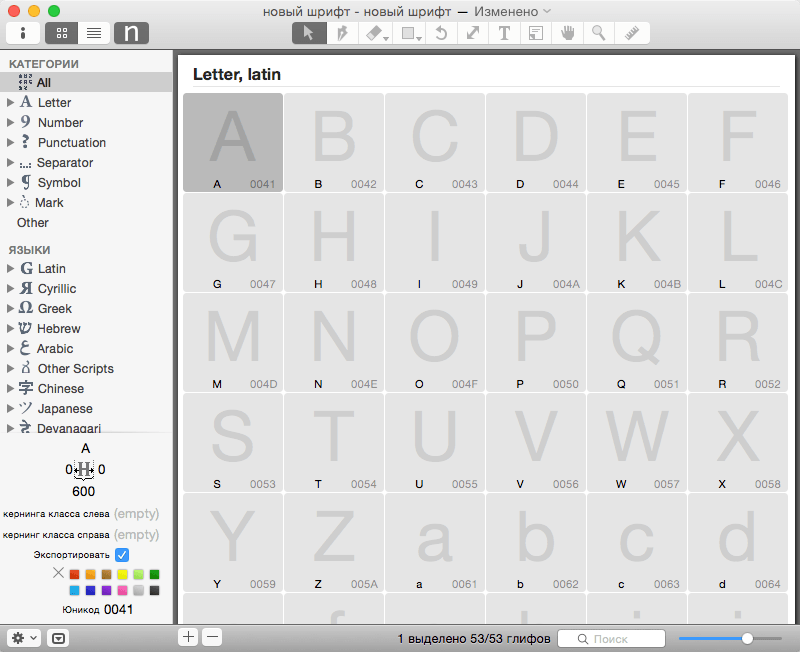Select the Pen draw tool

click(342, 33)
